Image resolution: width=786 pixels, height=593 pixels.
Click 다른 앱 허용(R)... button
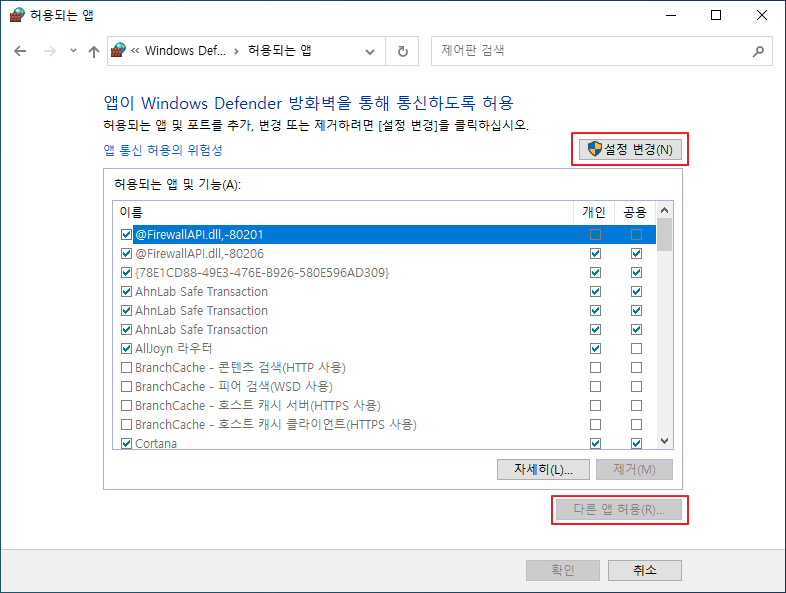click(619, 510)
